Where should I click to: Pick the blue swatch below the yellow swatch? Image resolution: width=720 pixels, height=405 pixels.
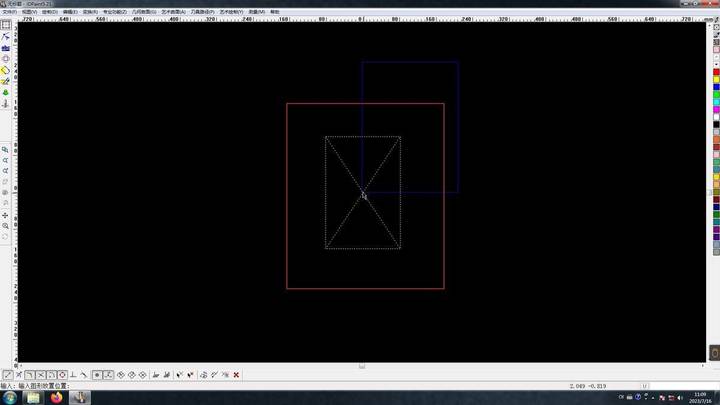tap(716, 87)
